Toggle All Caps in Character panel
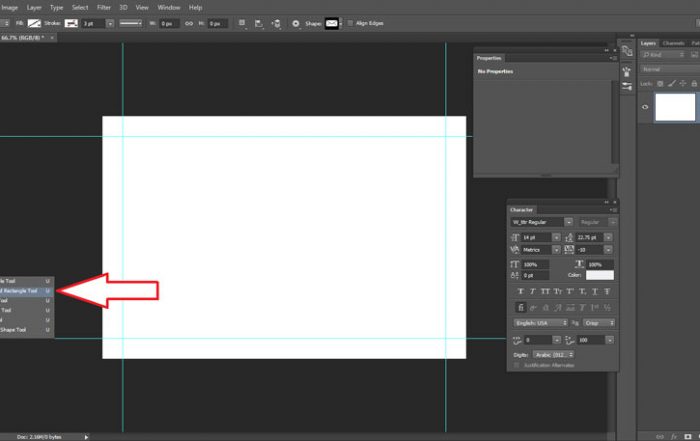This screenshot has width=700, height=441. [545, 291]
